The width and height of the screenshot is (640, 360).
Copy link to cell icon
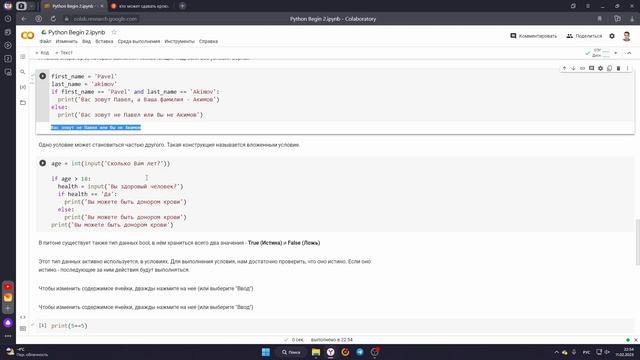click(x=582, y=69)
